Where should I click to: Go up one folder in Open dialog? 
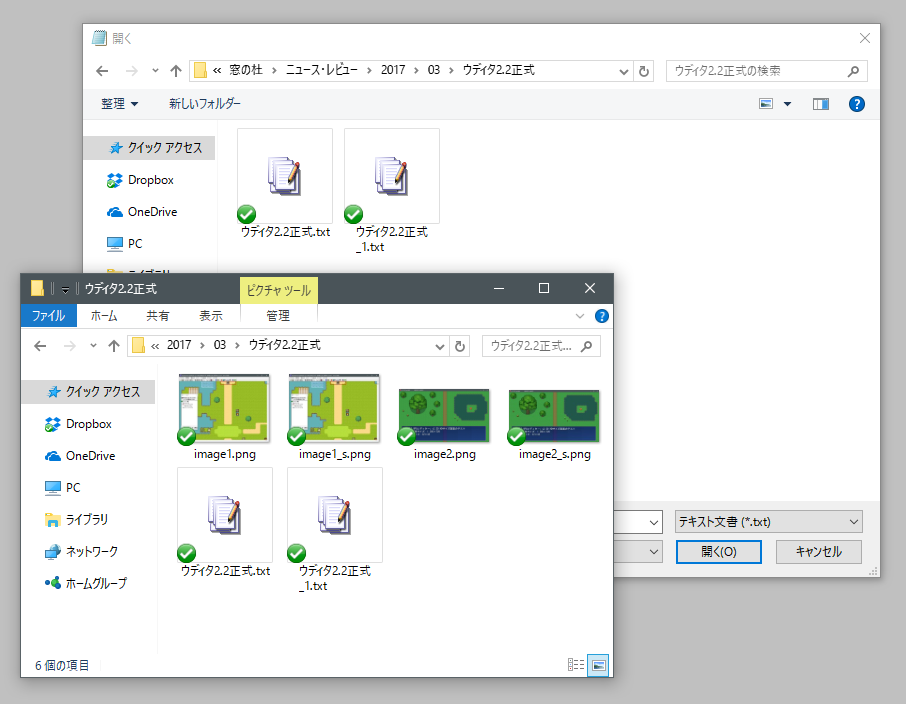[x=176, y=71]
